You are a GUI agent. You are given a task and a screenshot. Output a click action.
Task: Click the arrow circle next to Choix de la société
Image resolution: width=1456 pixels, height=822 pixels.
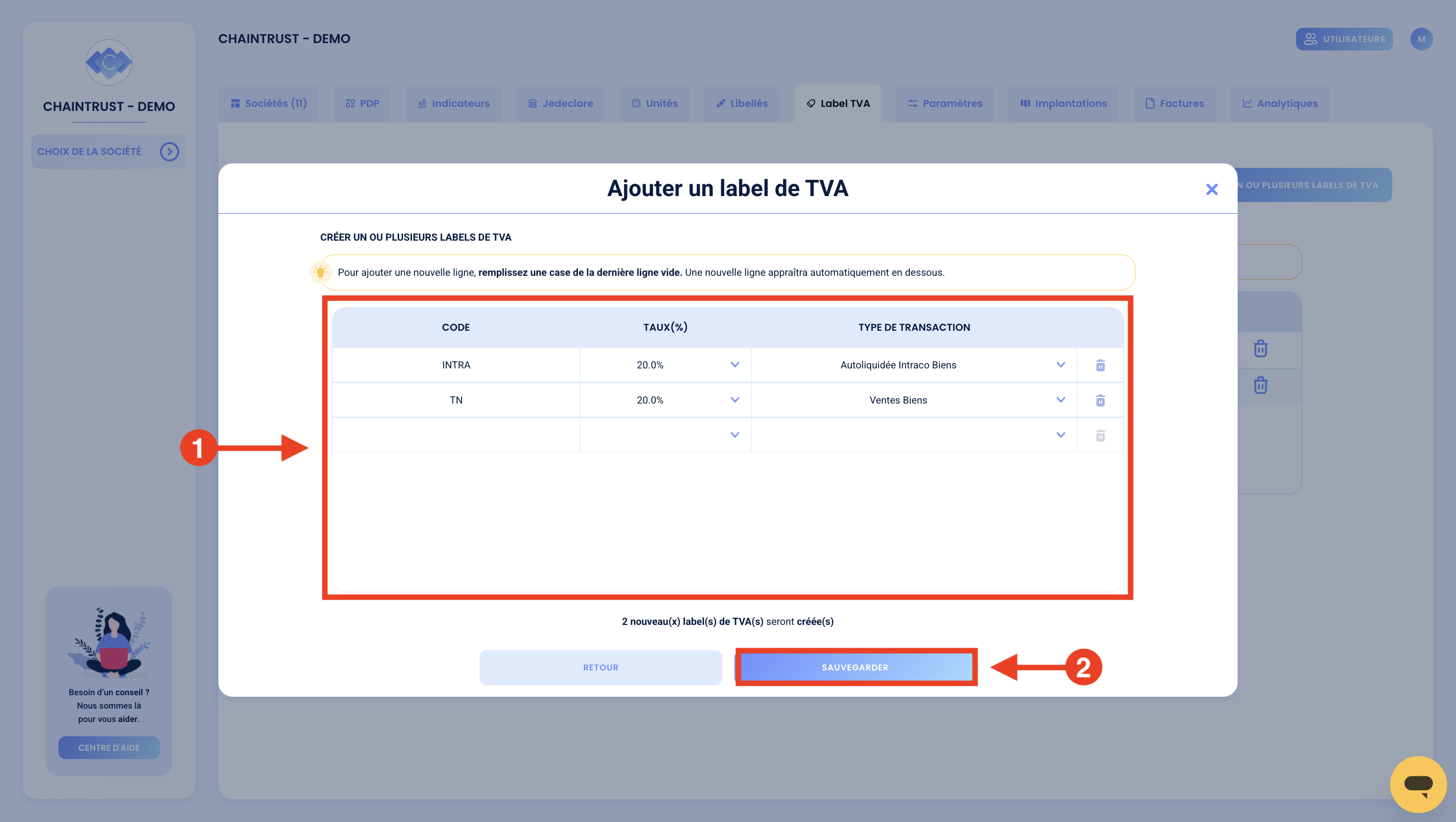[169, 151]
